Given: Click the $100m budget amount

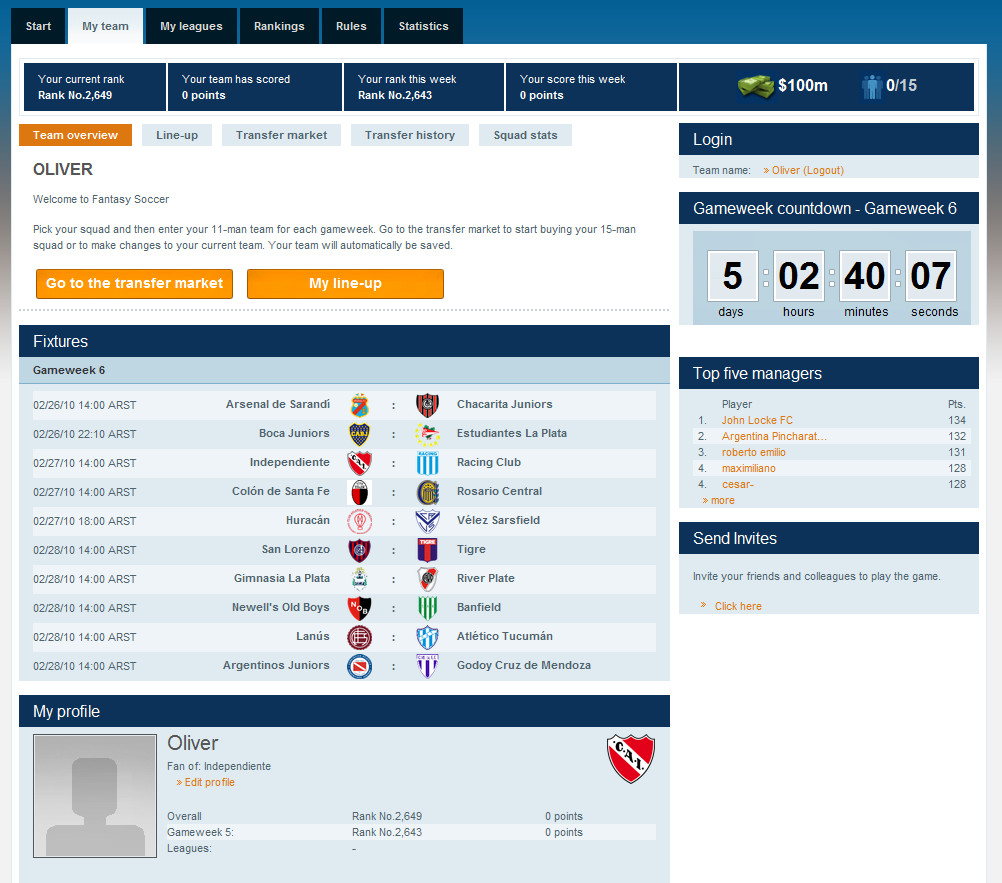Looking at the screenshot, I should coord(803,86).
